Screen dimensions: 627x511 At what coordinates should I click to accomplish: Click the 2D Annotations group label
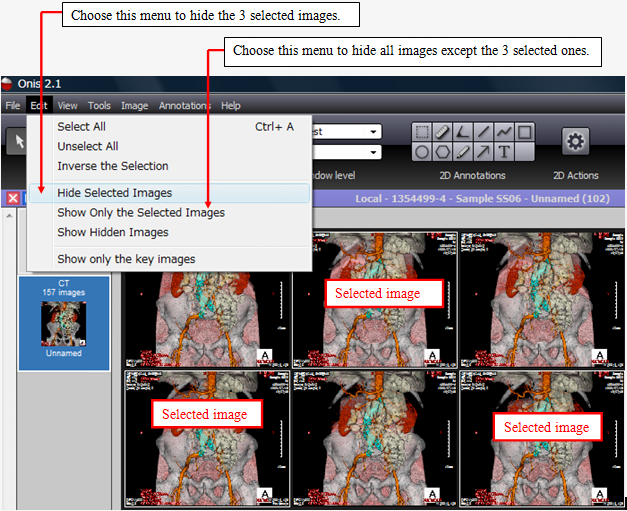(x=472, y=176)
